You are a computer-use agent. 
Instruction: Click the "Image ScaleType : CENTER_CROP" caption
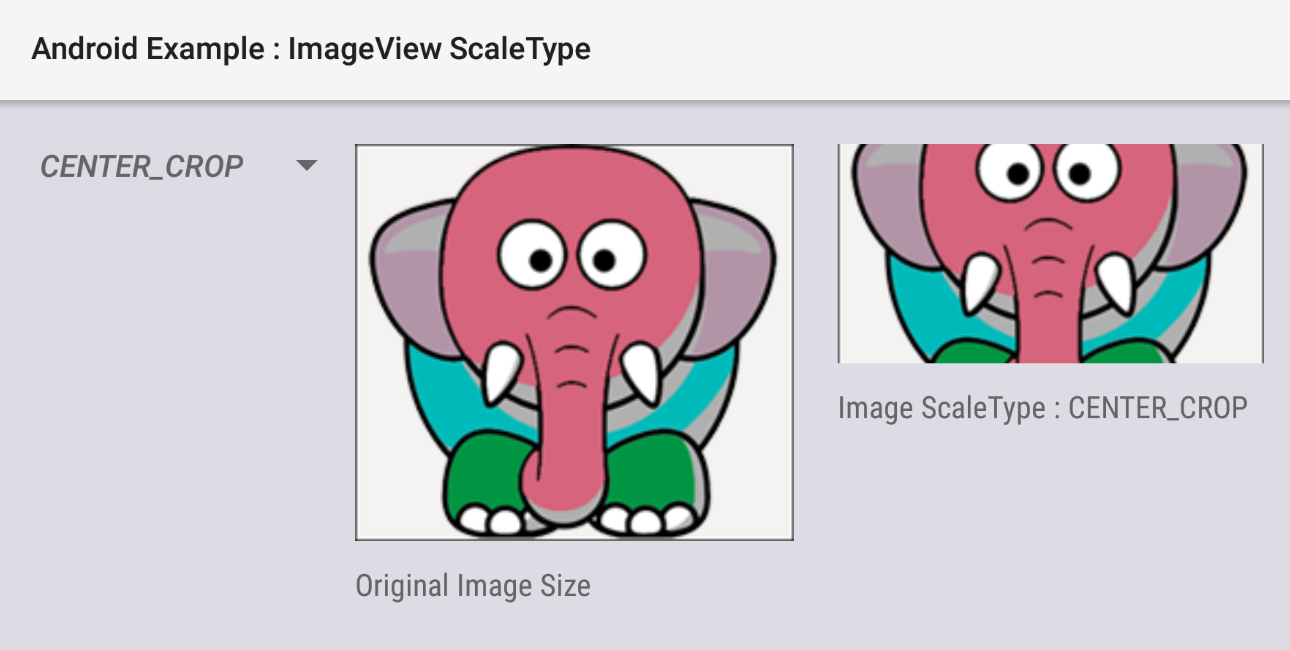click(1043, 408)
